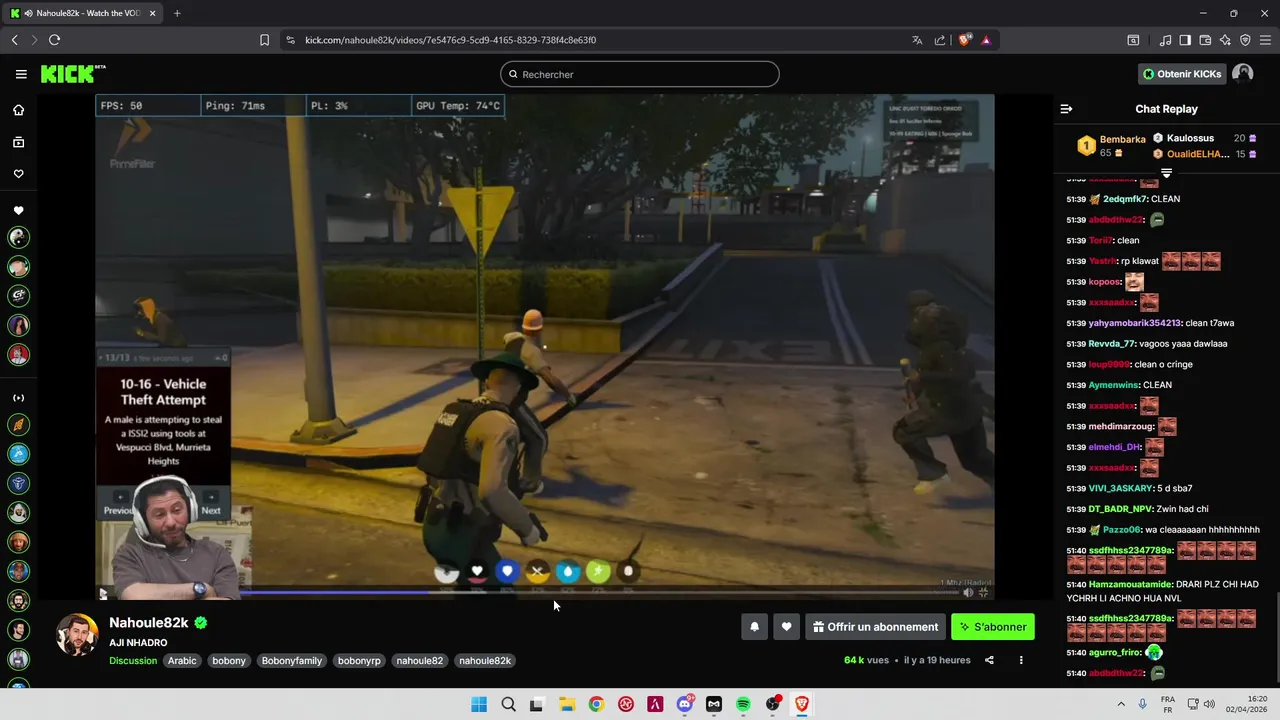Click Bembarka top gifter entry
Image resolution: width=1280 pixels, height=720 pixels.
click(x=1111, y=146)
